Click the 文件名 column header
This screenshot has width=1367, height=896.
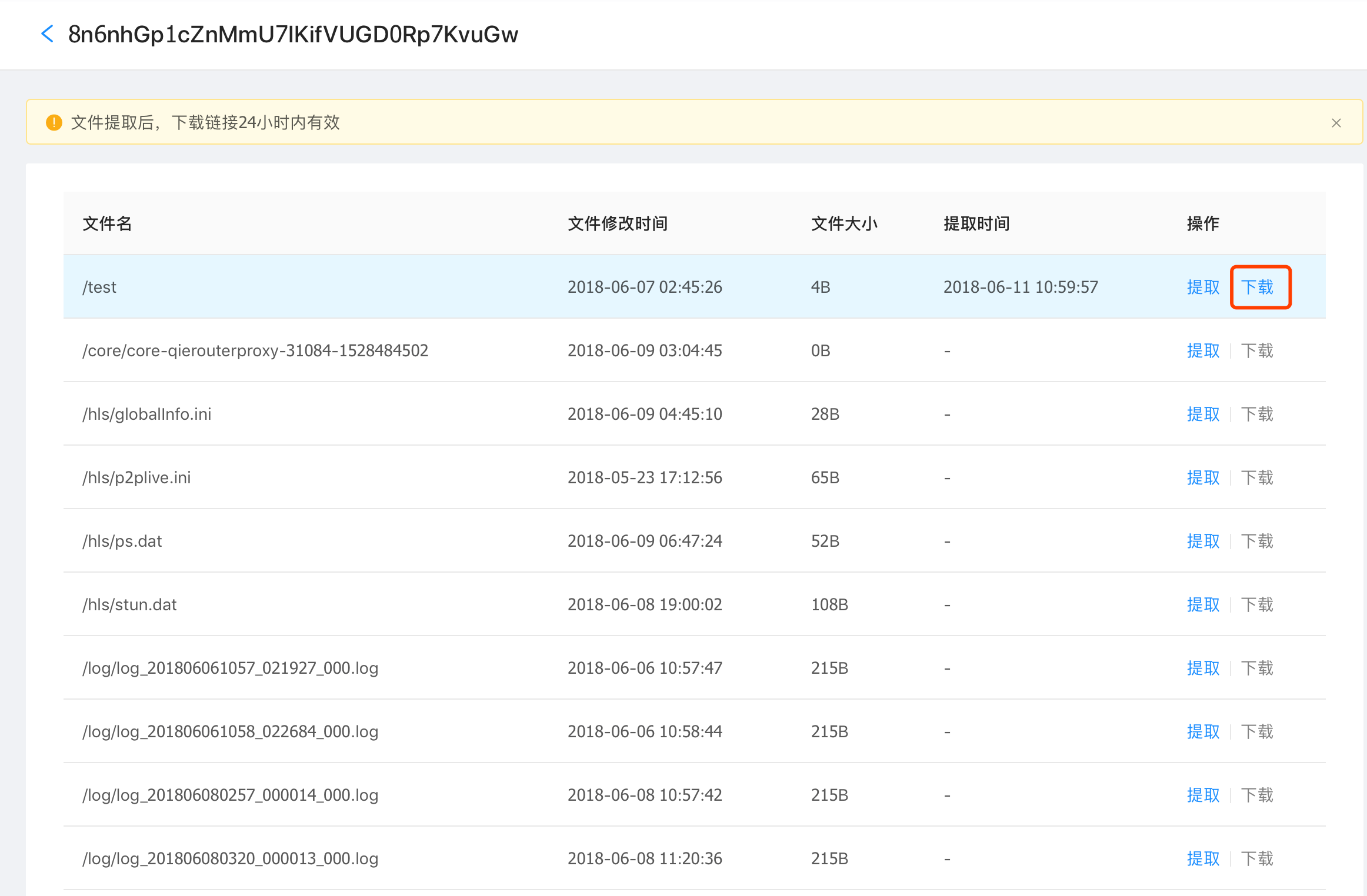(x=107, y=223)
